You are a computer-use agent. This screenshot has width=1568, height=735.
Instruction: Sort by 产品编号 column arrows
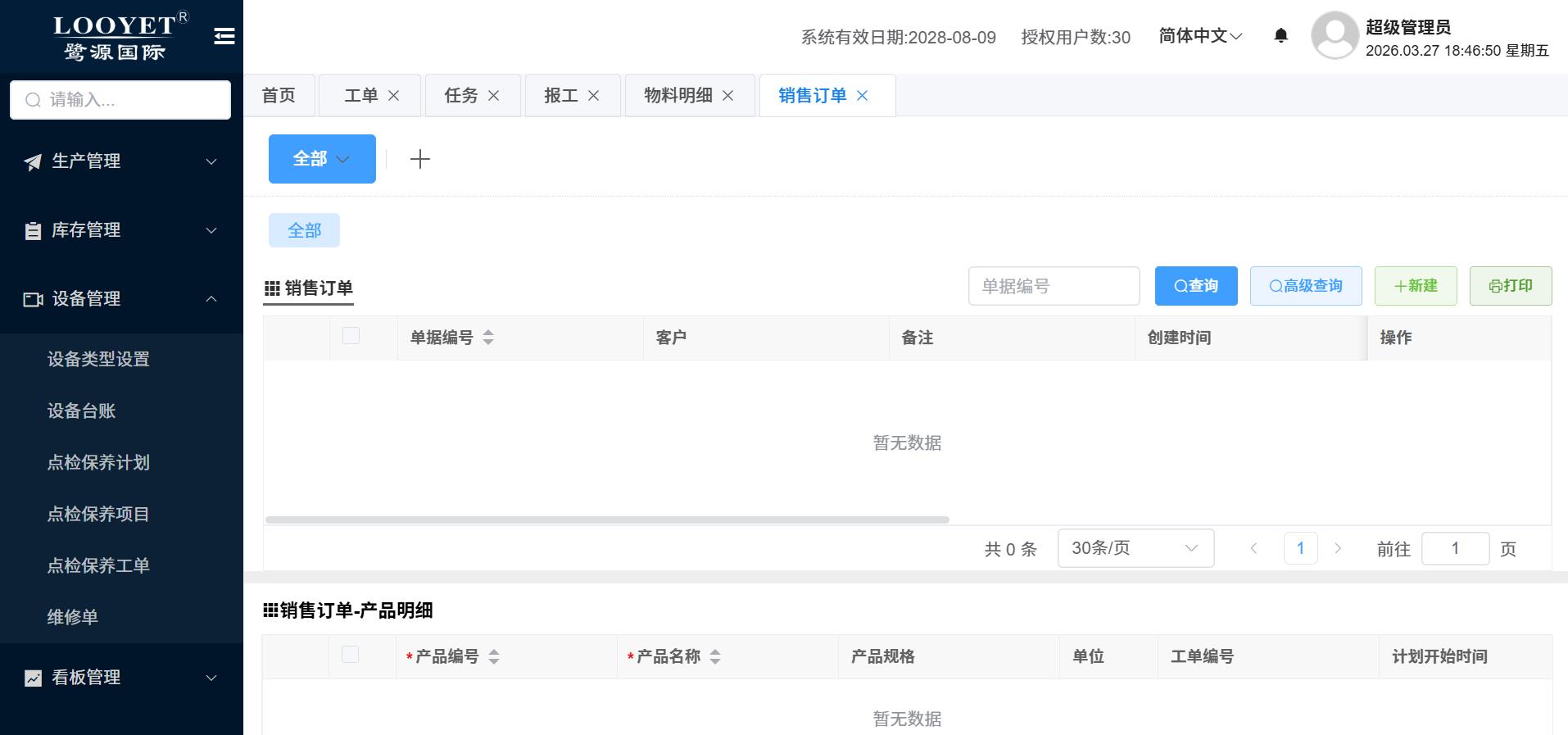tap(494, 656)
